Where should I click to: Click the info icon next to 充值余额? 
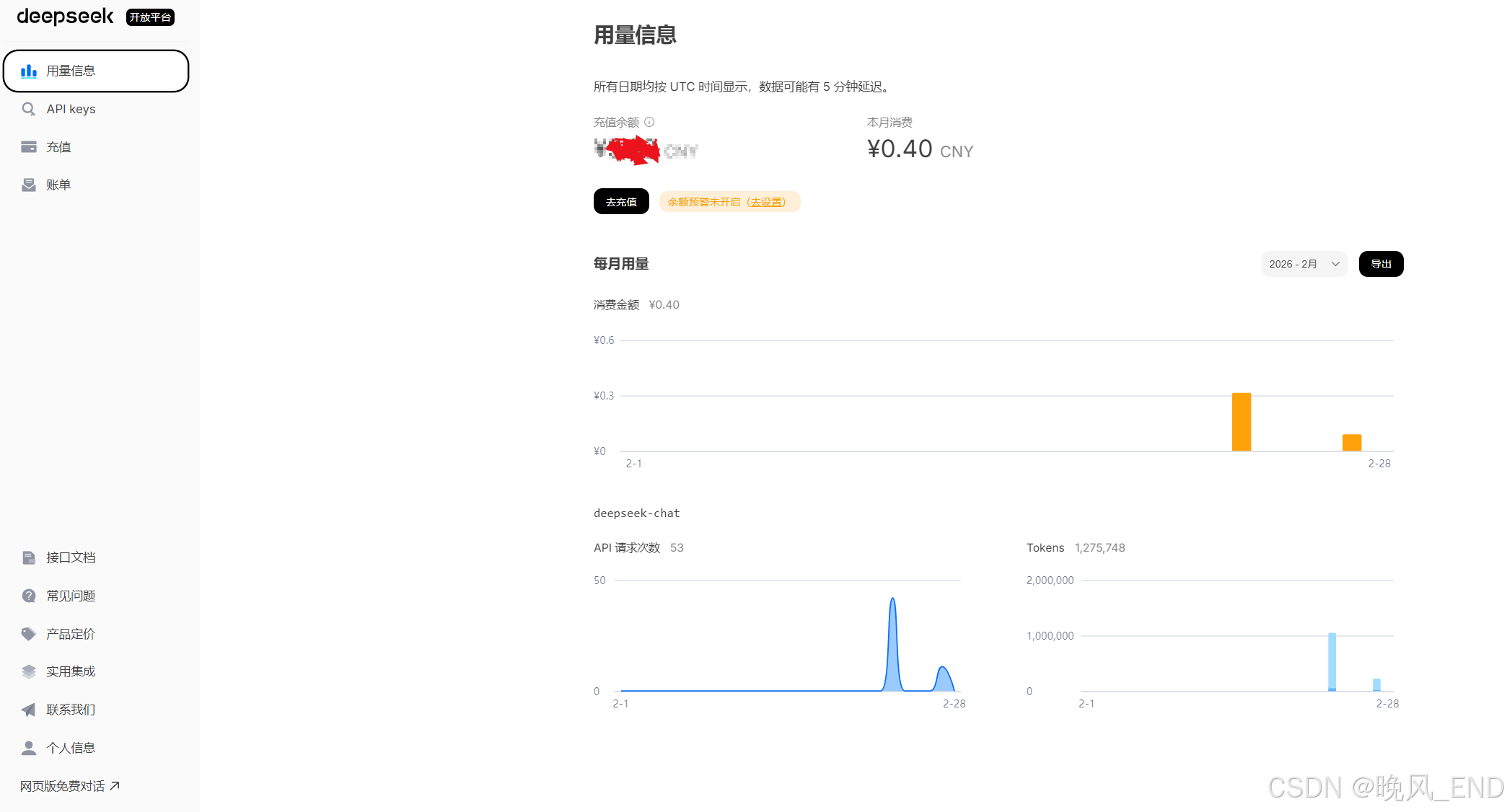point(650,122)
